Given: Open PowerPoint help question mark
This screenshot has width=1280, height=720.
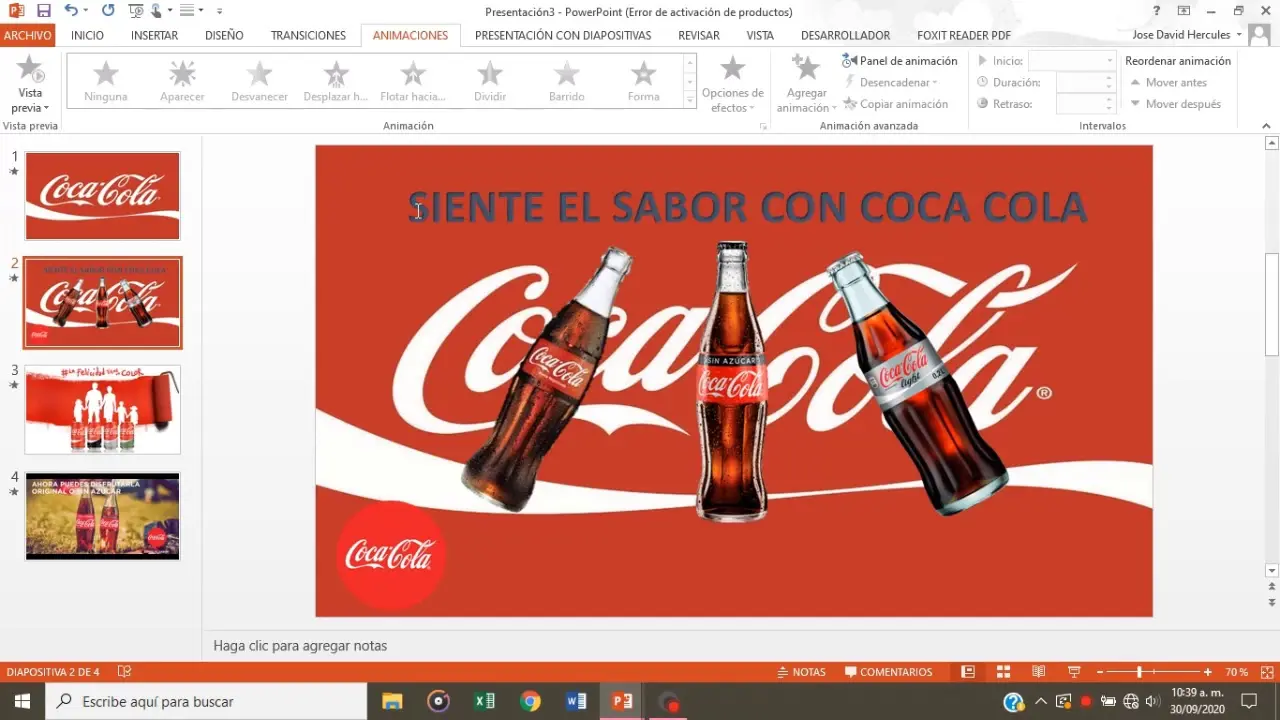Looking at the screenshot, I should tap(1157, 11).
